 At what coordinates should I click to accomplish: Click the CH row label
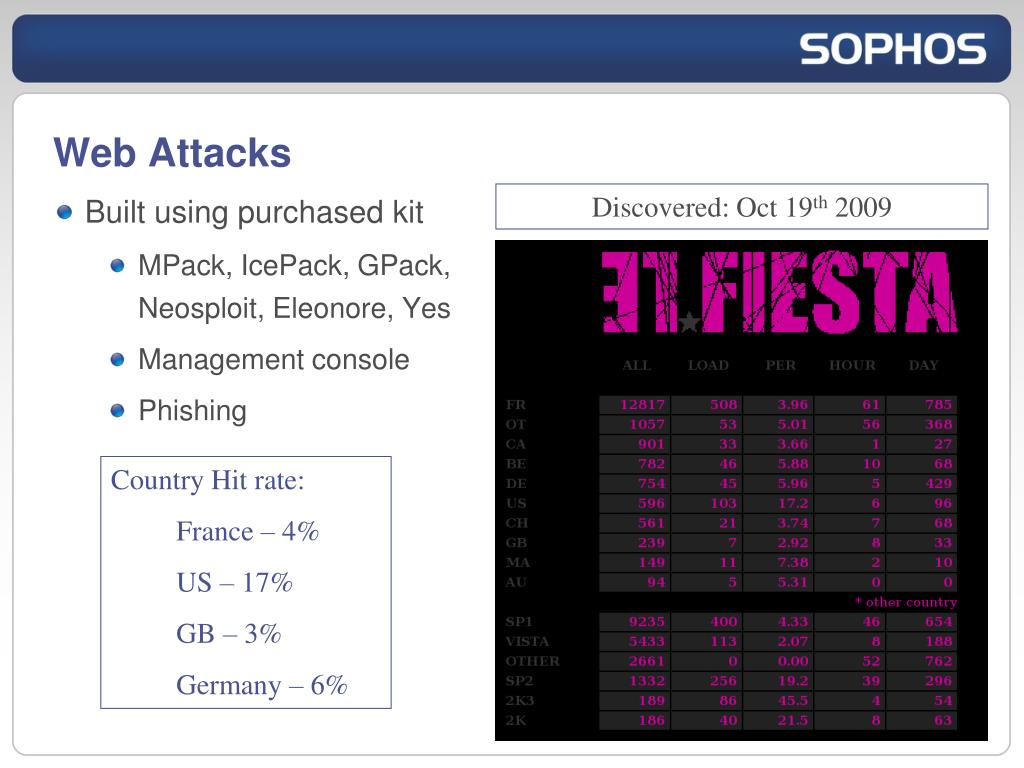(x=516, y=523)
